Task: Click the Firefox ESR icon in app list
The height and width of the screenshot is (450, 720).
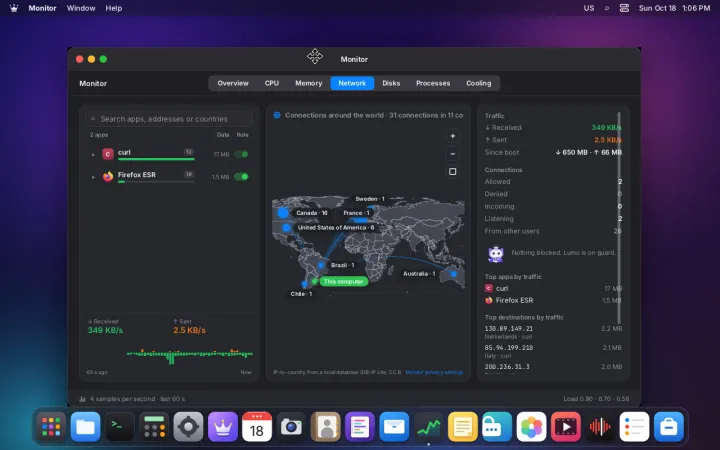Action: [108, 176]
